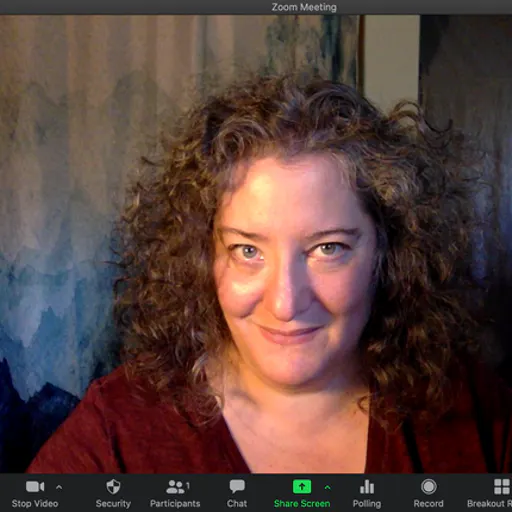Viewport: 512px width, 512px height.
Task: Click the Security shield icon
Action: pos(113,487)
